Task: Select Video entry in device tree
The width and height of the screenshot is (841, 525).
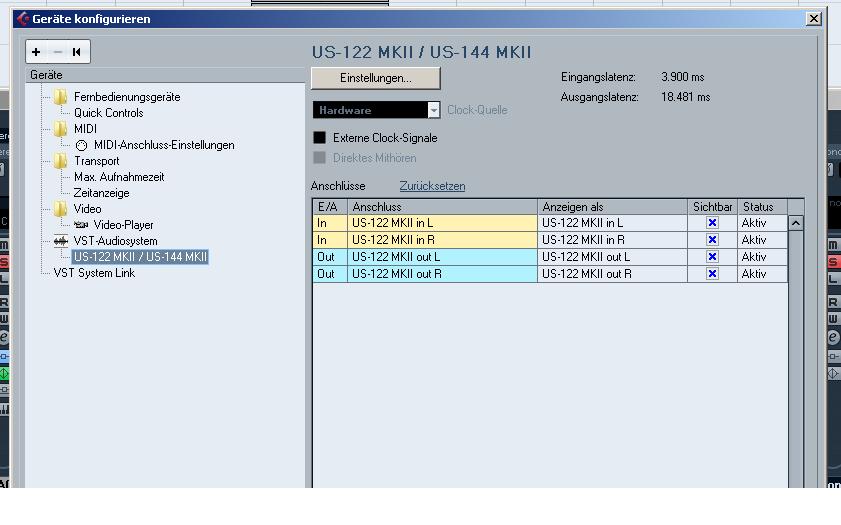Action: 87,209
